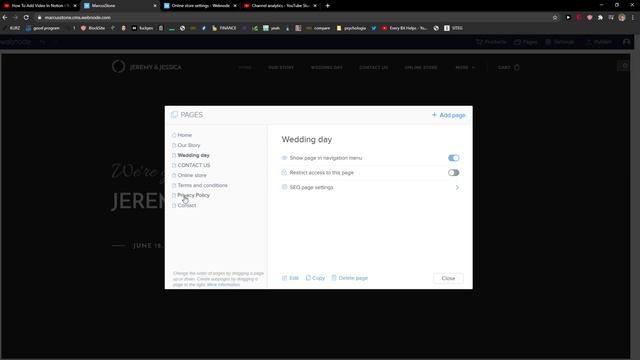Open compare bookmark folder
This screenshot has width=640, height=360.
coord(318,28)
